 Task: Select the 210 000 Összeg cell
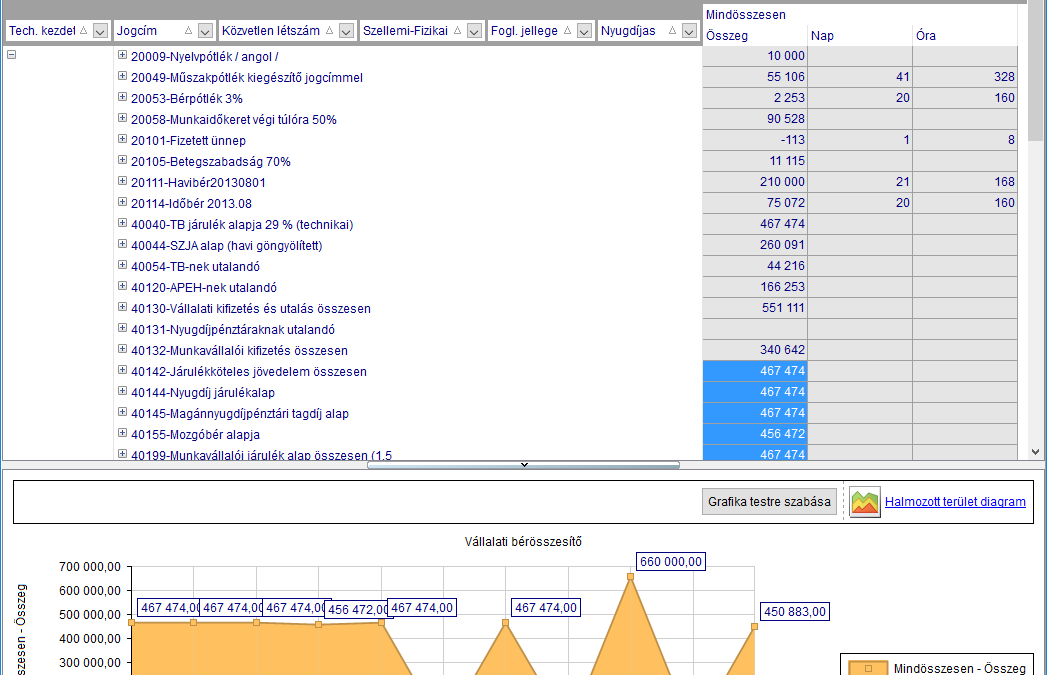coord(755,182)
